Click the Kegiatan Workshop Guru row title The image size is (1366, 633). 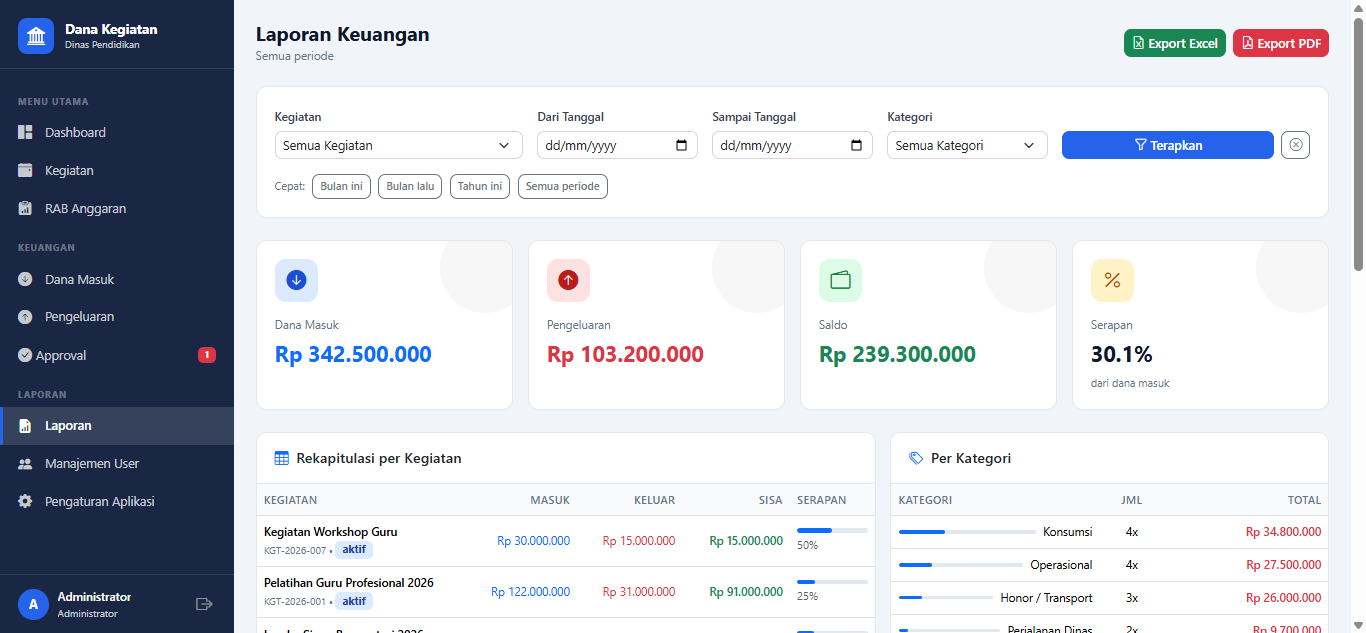tap(331, 532)
